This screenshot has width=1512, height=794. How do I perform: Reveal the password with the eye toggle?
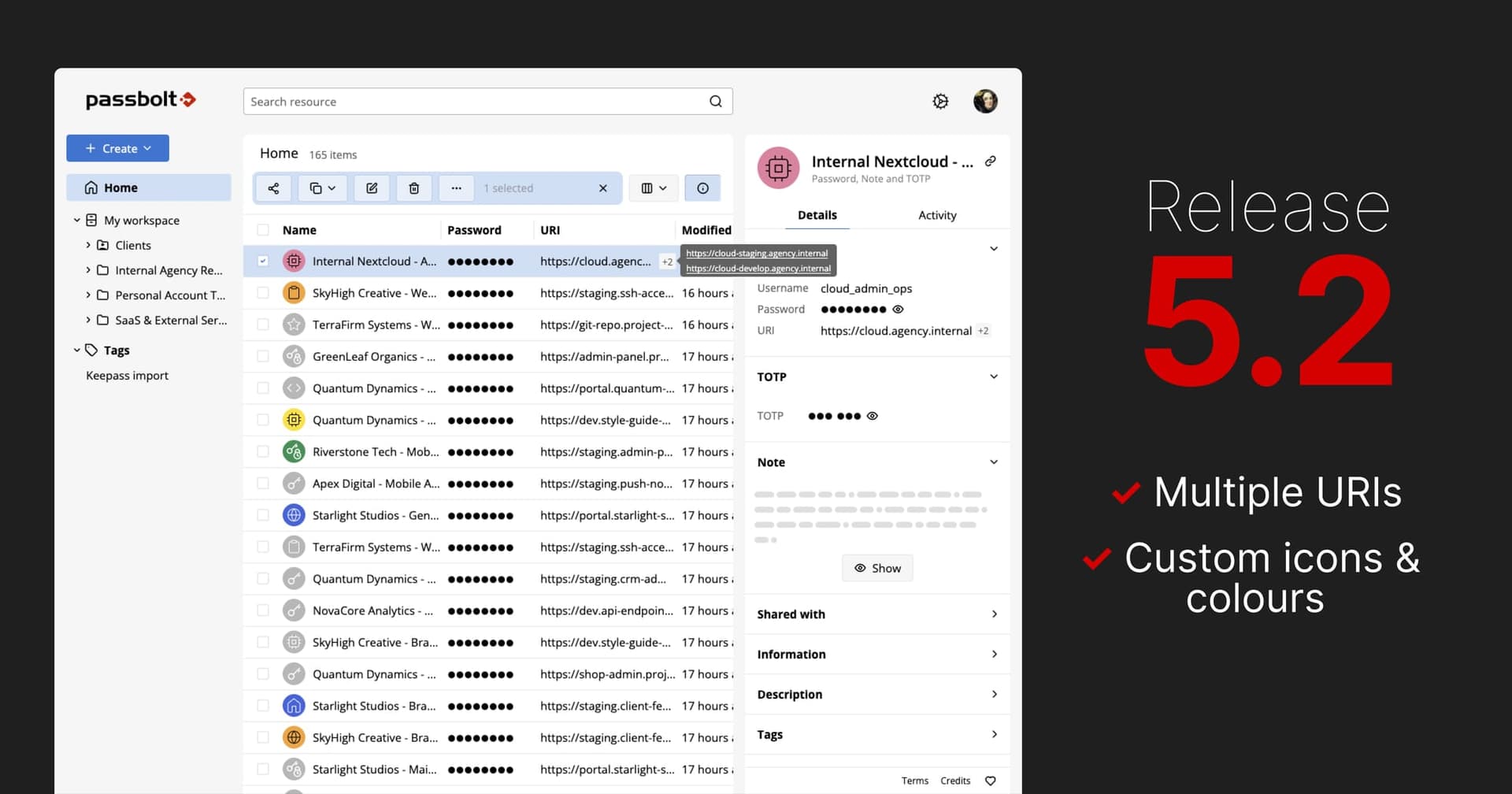coord(899,309)
